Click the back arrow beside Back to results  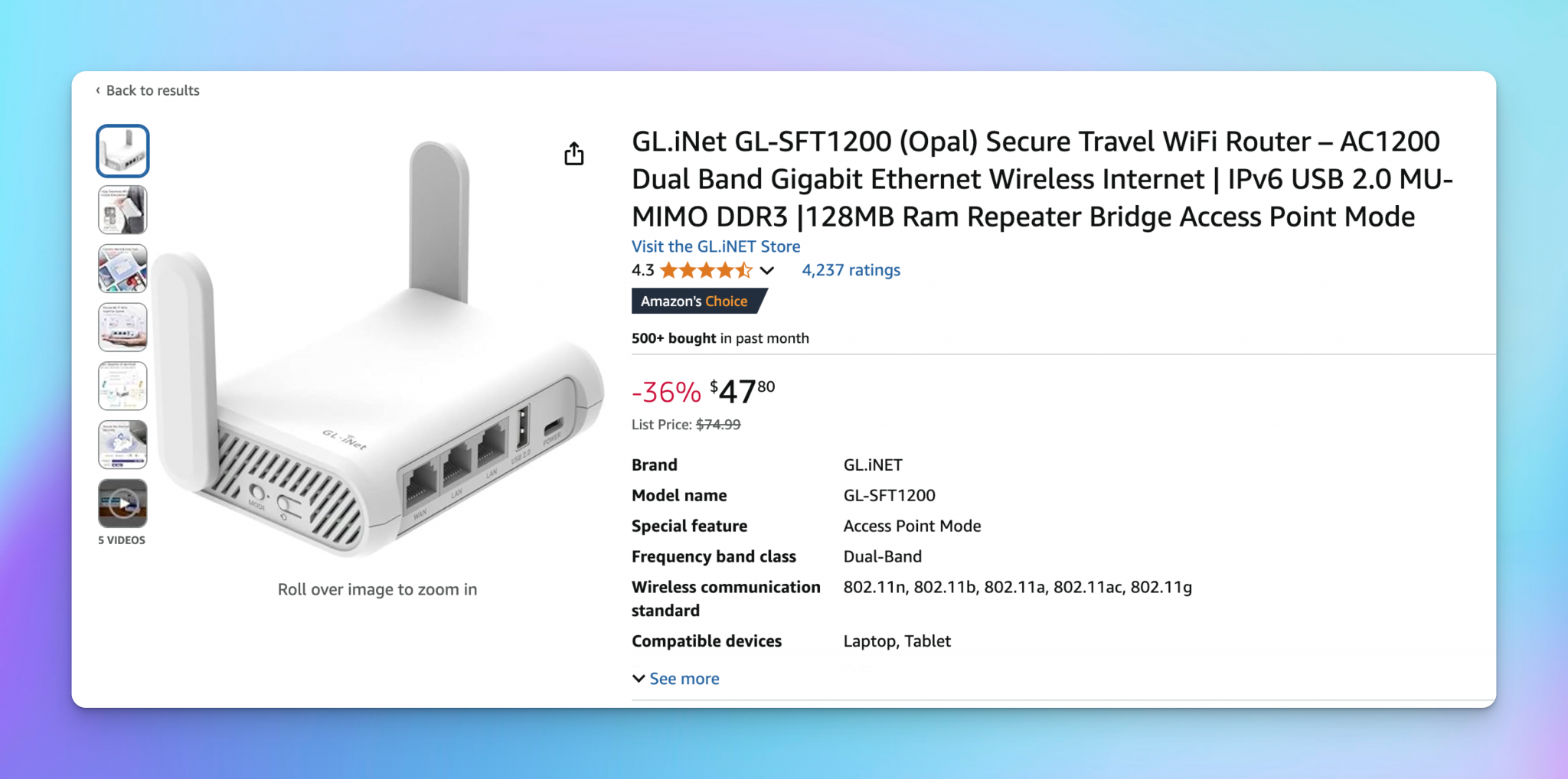[x=97, y=90]
